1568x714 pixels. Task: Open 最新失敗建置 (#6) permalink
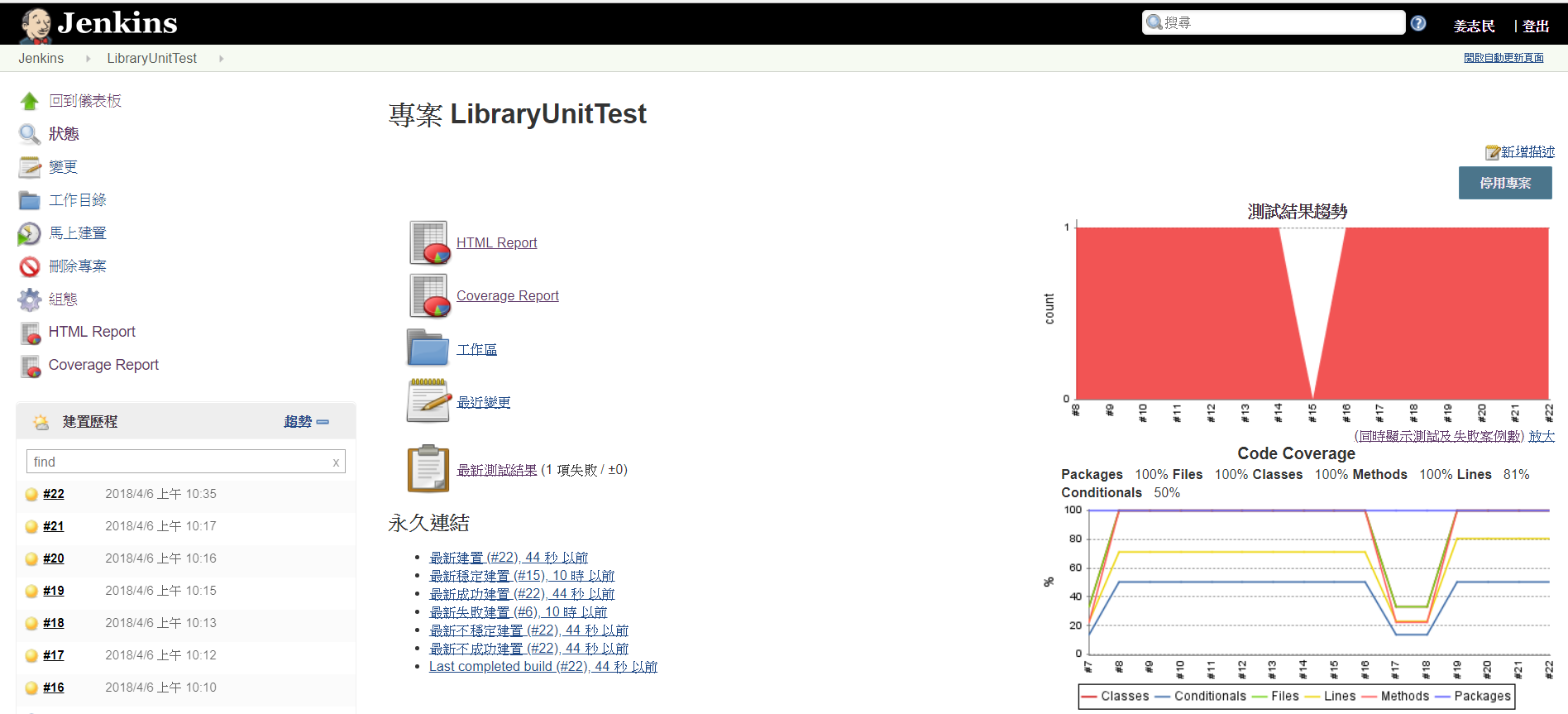[x=519, y=612]
